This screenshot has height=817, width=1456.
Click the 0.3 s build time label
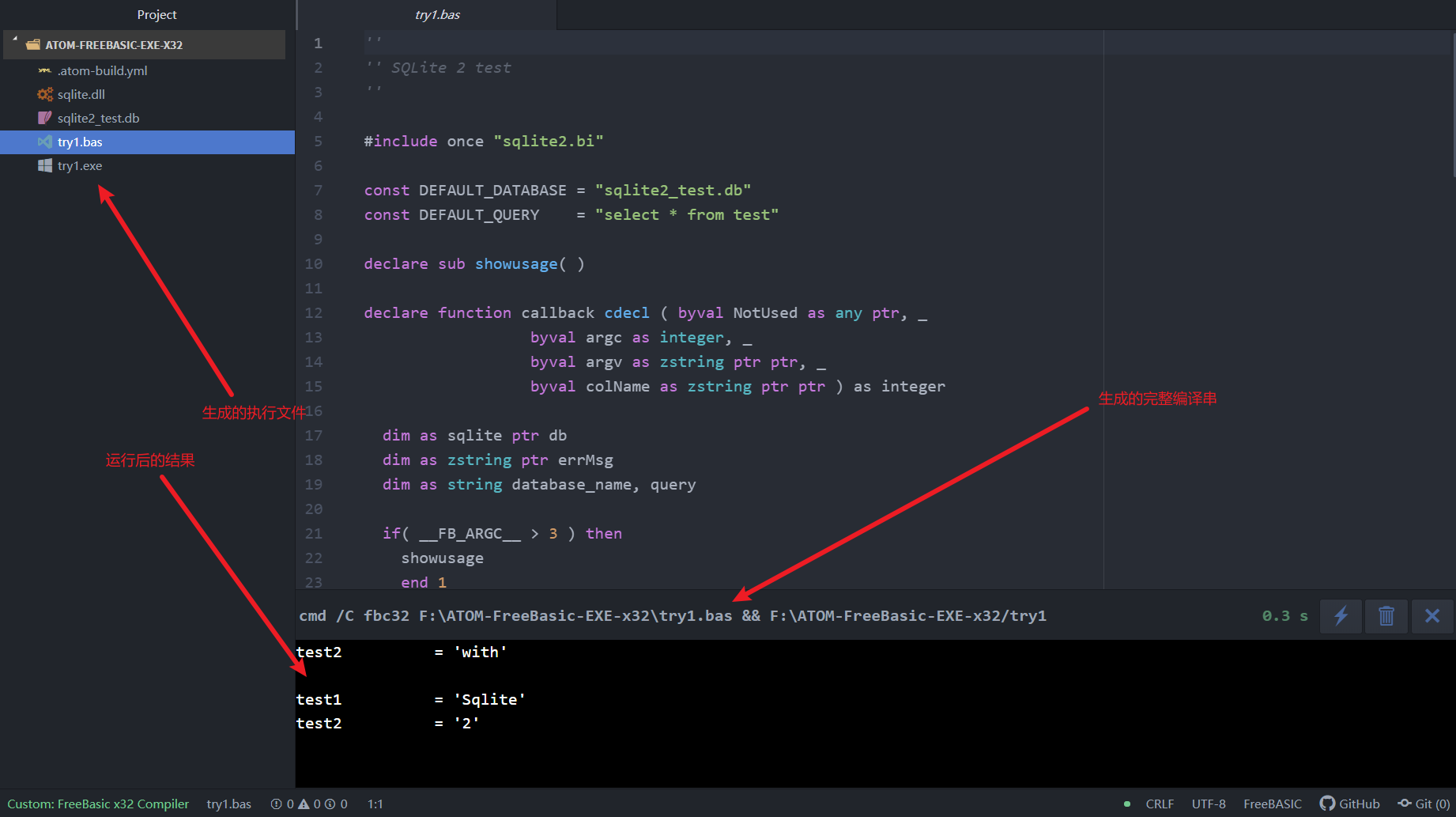[1284, 616]
